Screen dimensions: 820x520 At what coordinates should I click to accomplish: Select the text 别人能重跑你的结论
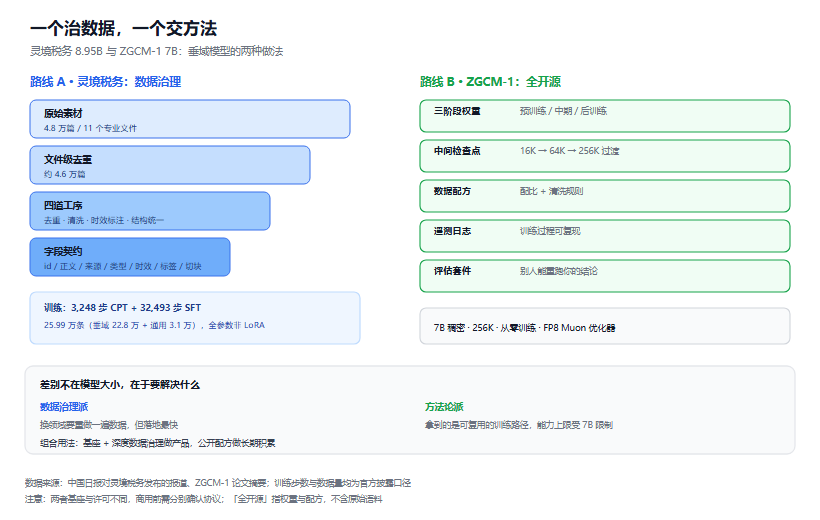559,271
